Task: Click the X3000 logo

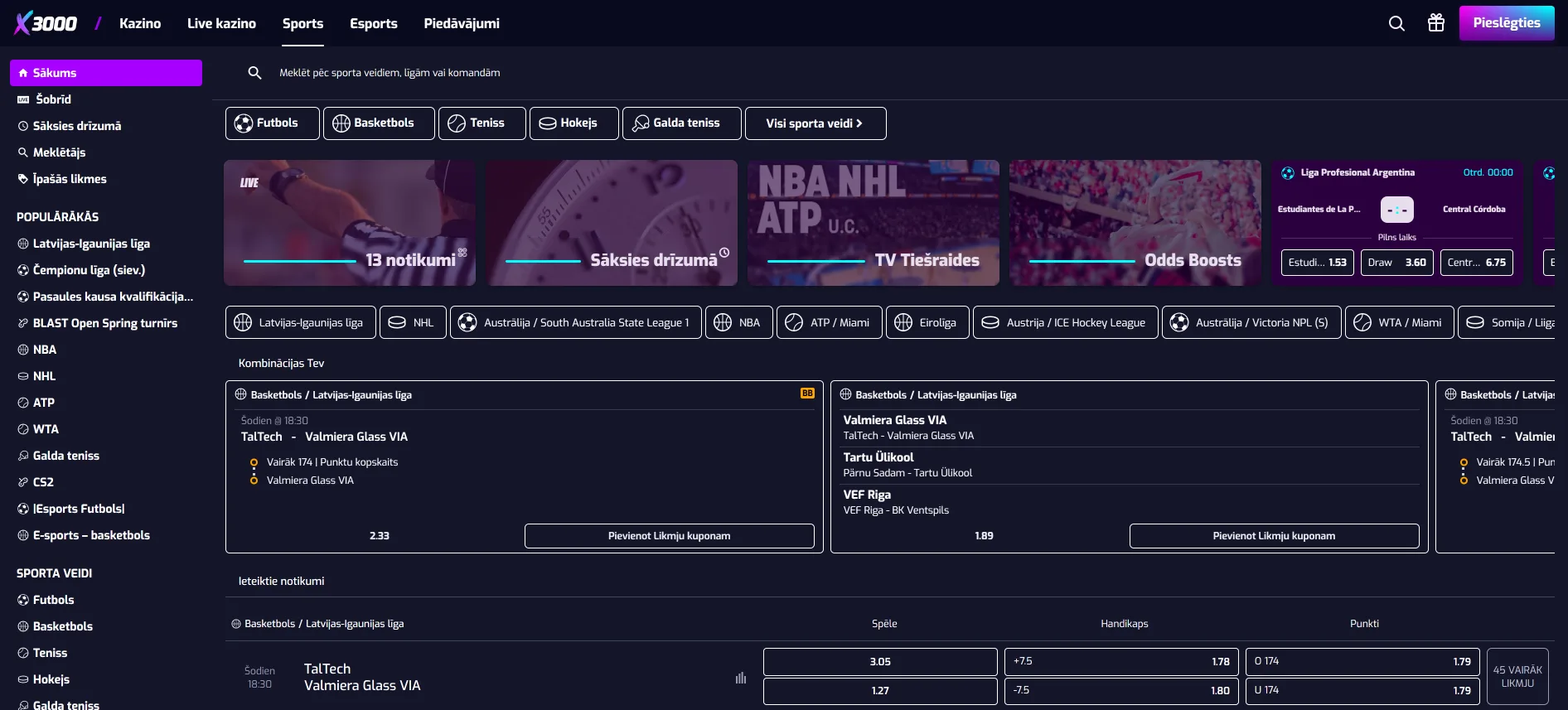Action: pos(46,23)
